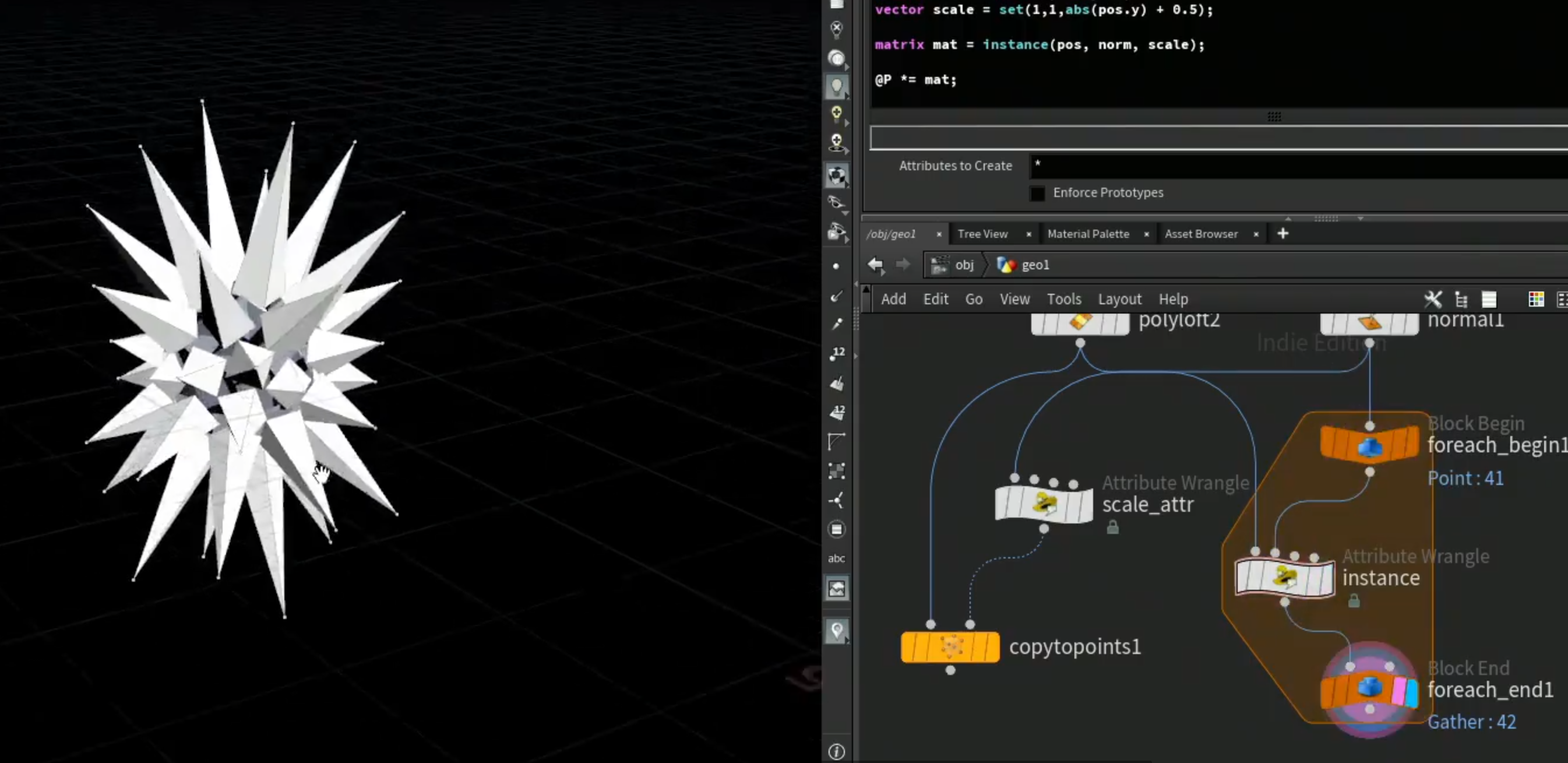Open the Go menu in network editor

[973, 299]
